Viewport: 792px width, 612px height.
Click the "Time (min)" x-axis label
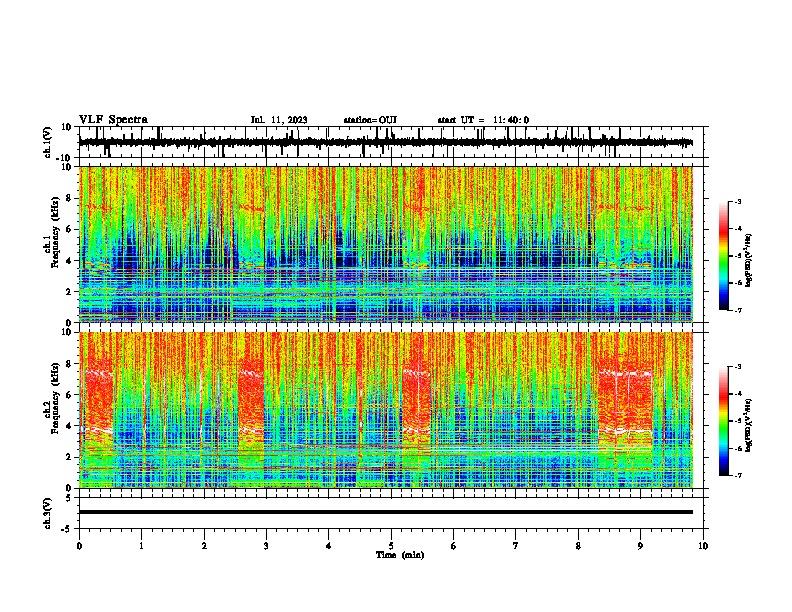(x=400, y=555)
